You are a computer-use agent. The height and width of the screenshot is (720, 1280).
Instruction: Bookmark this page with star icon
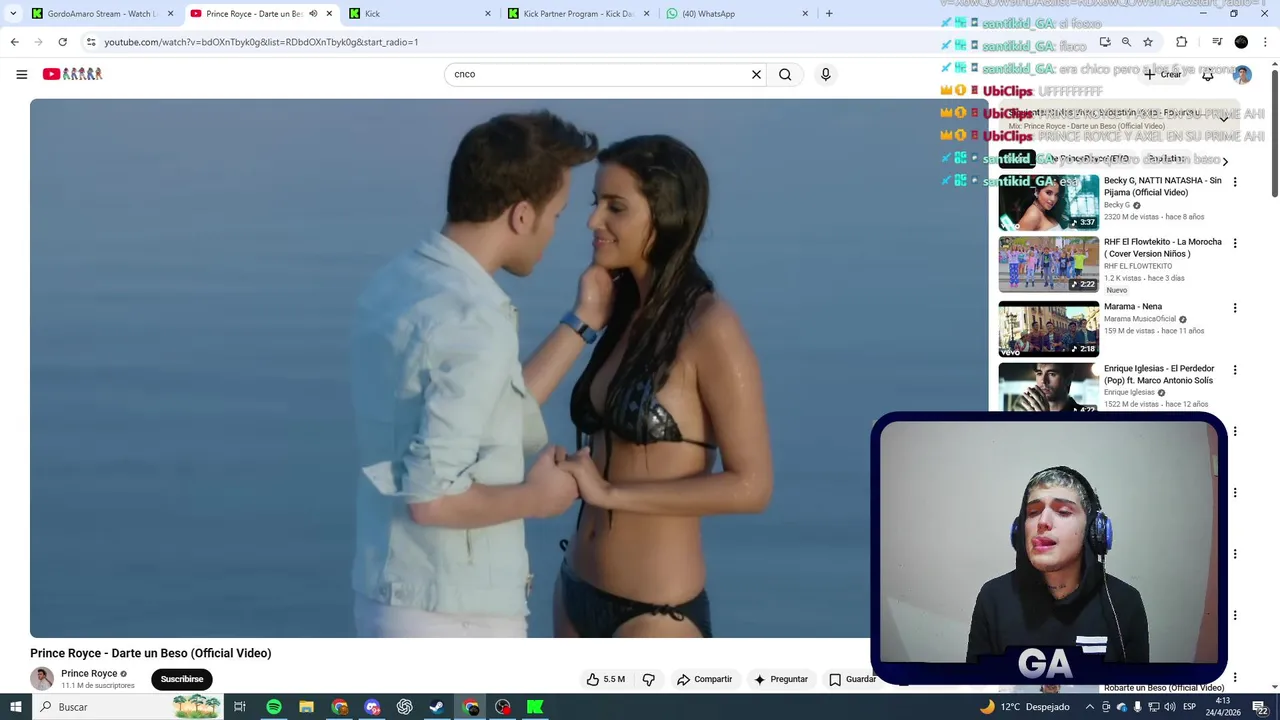pos(1148,42)
